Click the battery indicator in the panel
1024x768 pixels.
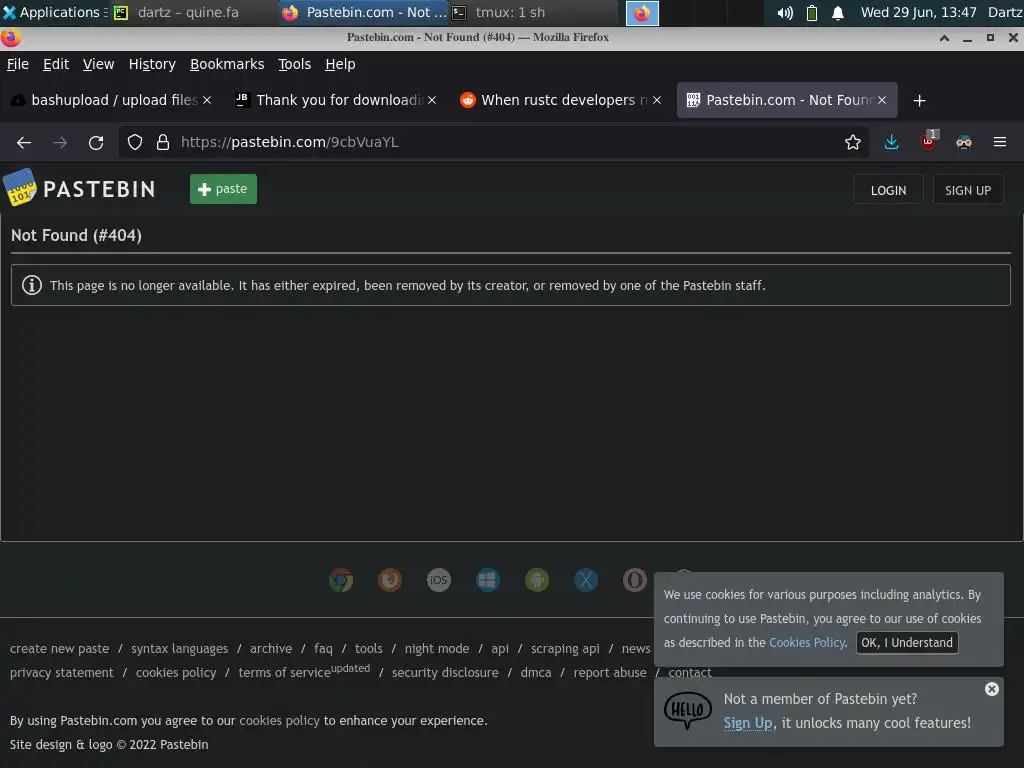pos(812,12)
